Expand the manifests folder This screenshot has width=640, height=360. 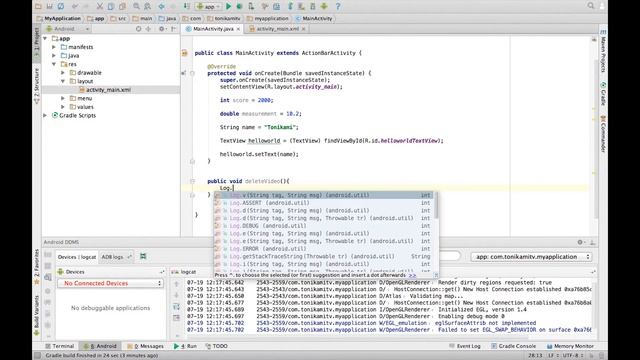tap(54, 47)
